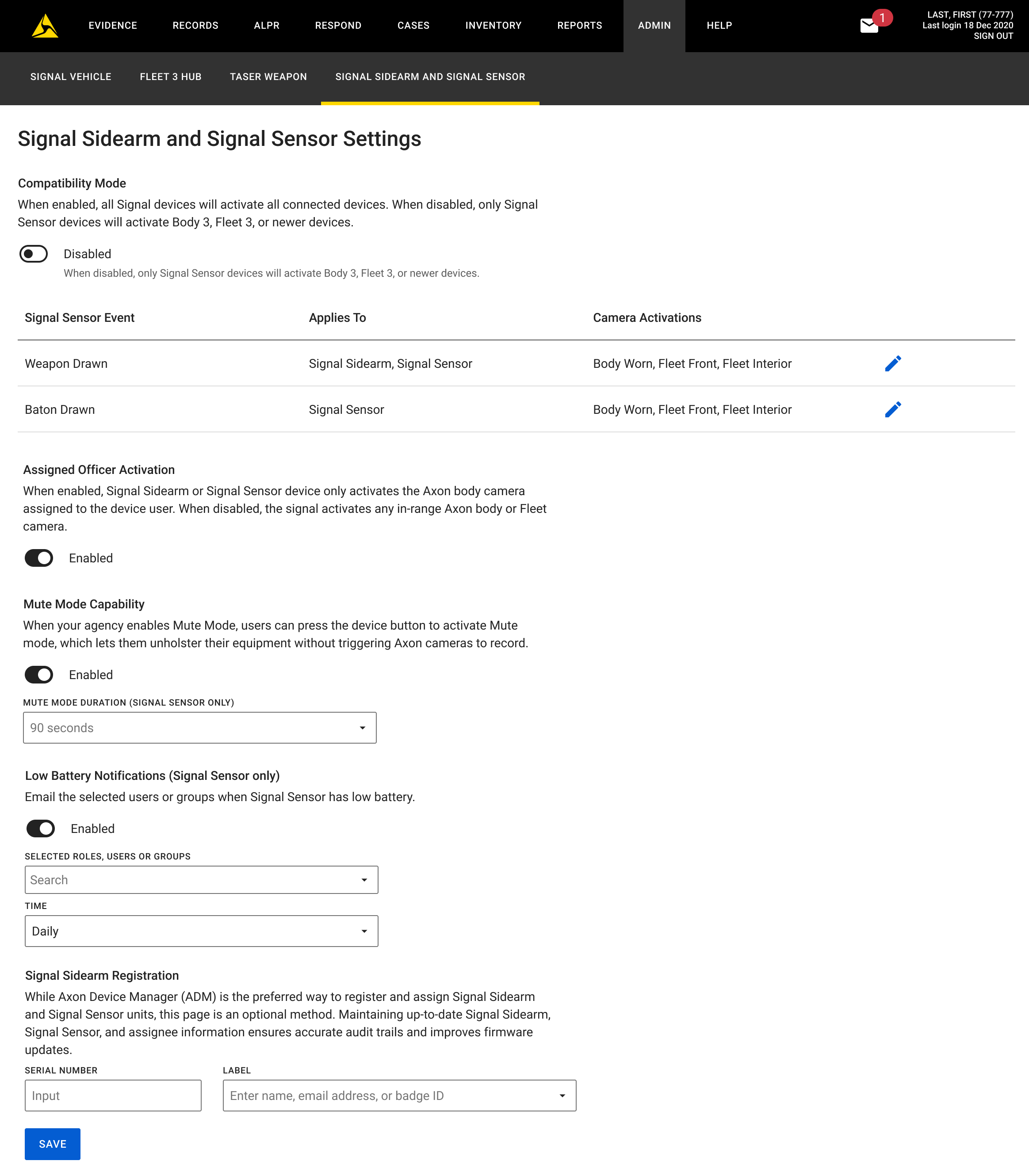The image size is (1029, 1176).
Task: Open the Inventory menu
Action: point(493,26)
